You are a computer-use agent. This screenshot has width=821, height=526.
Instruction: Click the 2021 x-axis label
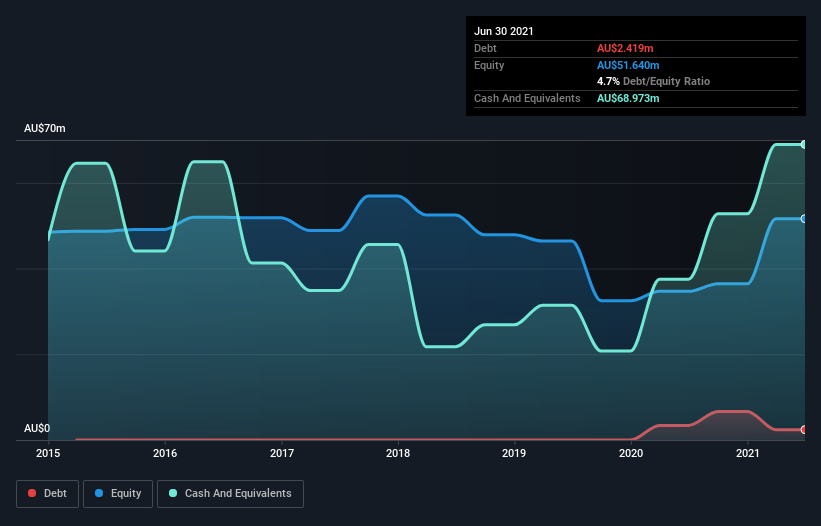[748, 453]
